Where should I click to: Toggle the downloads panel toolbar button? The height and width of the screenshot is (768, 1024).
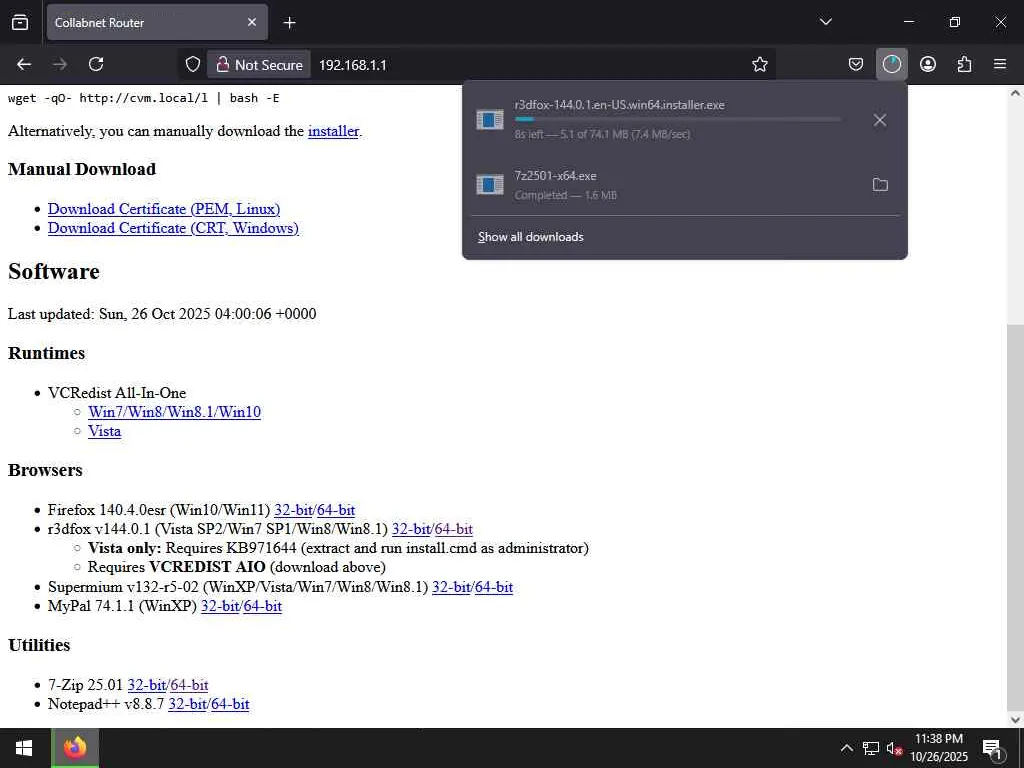(891, 64)
